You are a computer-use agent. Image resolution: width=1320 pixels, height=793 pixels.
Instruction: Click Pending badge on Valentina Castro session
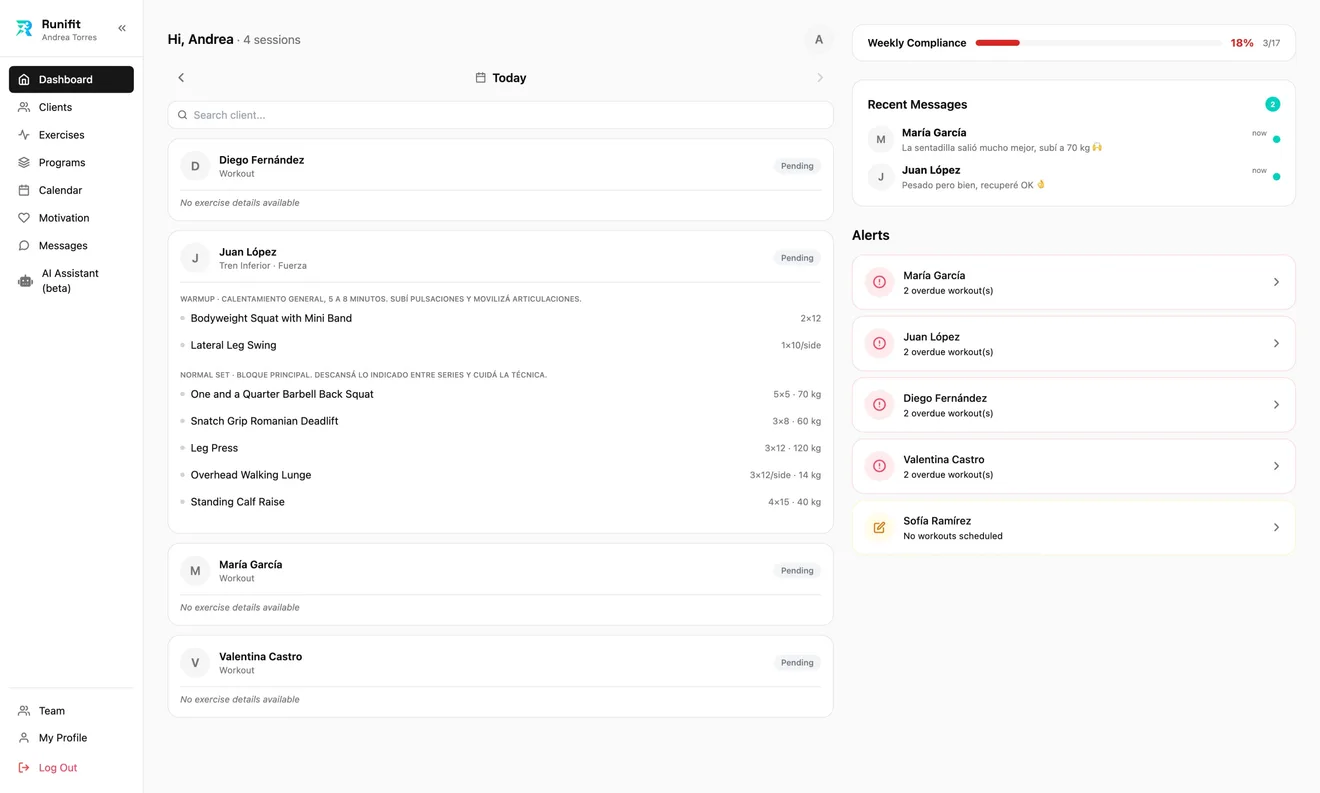[797, 663]
